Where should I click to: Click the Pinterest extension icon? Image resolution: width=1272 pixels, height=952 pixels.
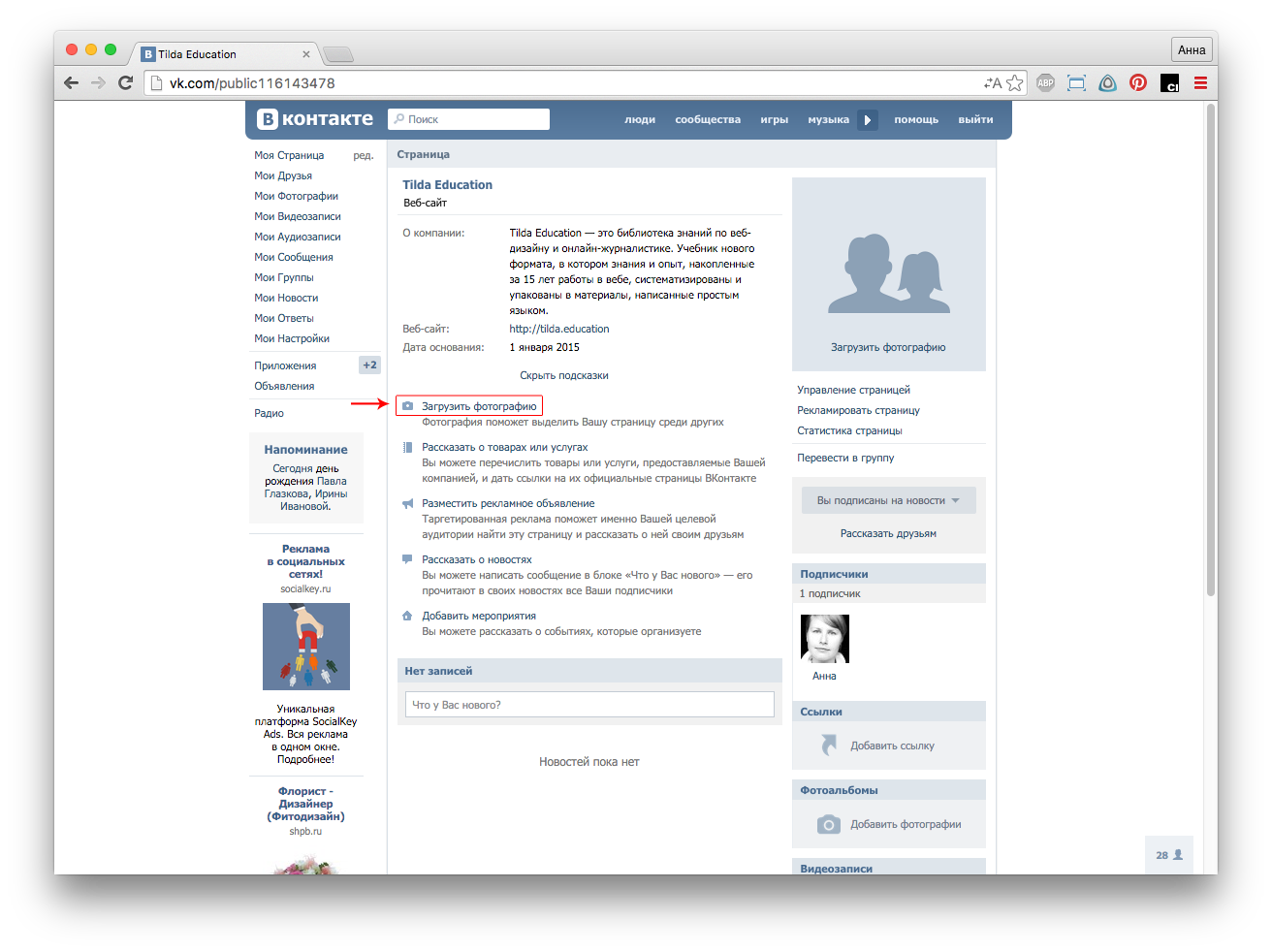[x=1138, y=83]
